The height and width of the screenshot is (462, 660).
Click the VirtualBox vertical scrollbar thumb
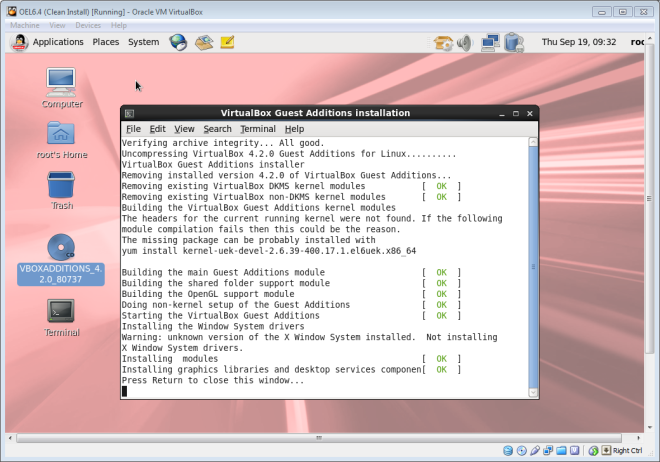click(x=649, y=198)
